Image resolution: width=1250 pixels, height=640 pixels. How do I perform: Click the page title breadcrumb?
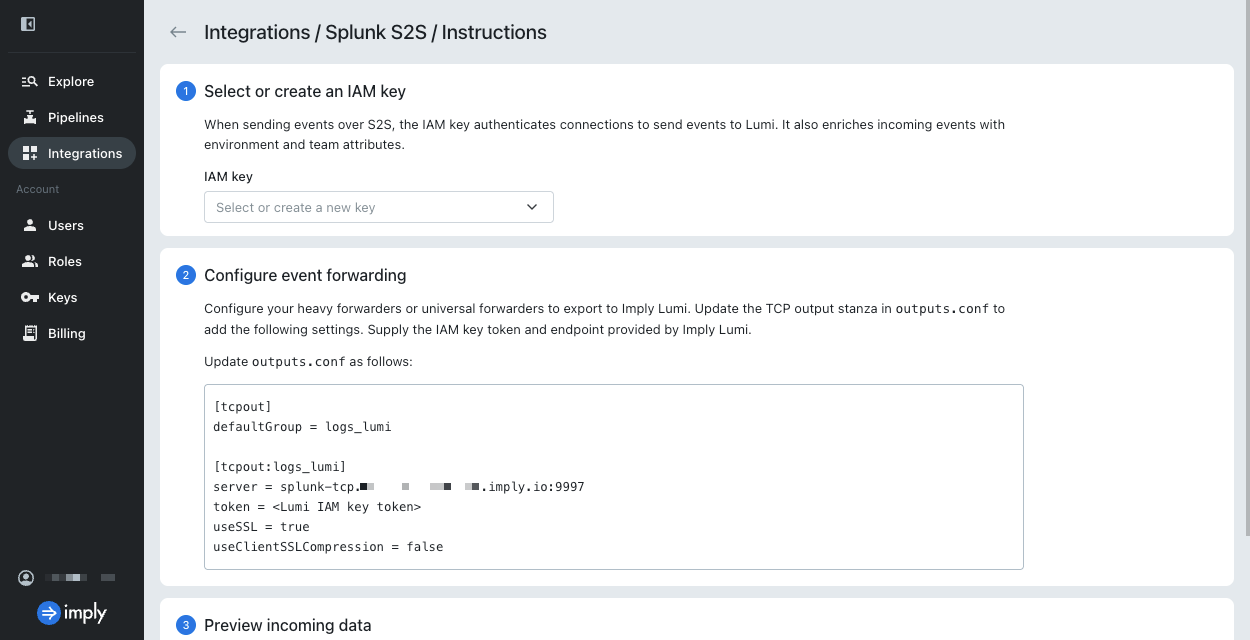coord(375,32)
